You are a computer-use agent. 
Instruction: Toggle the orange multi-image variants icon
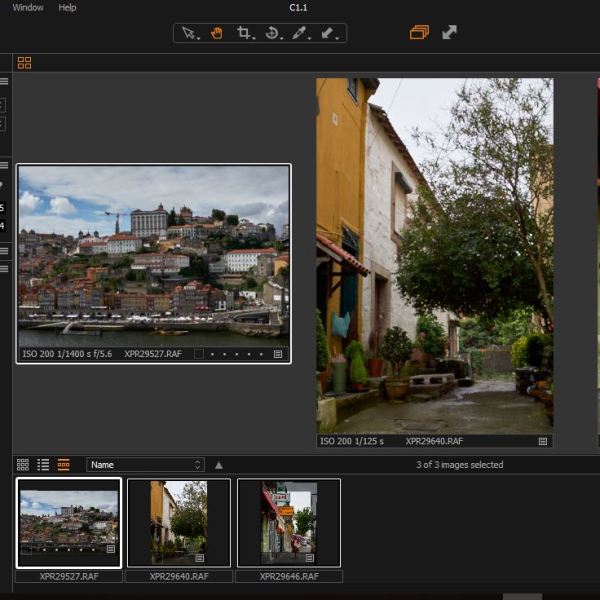[419, 33]
